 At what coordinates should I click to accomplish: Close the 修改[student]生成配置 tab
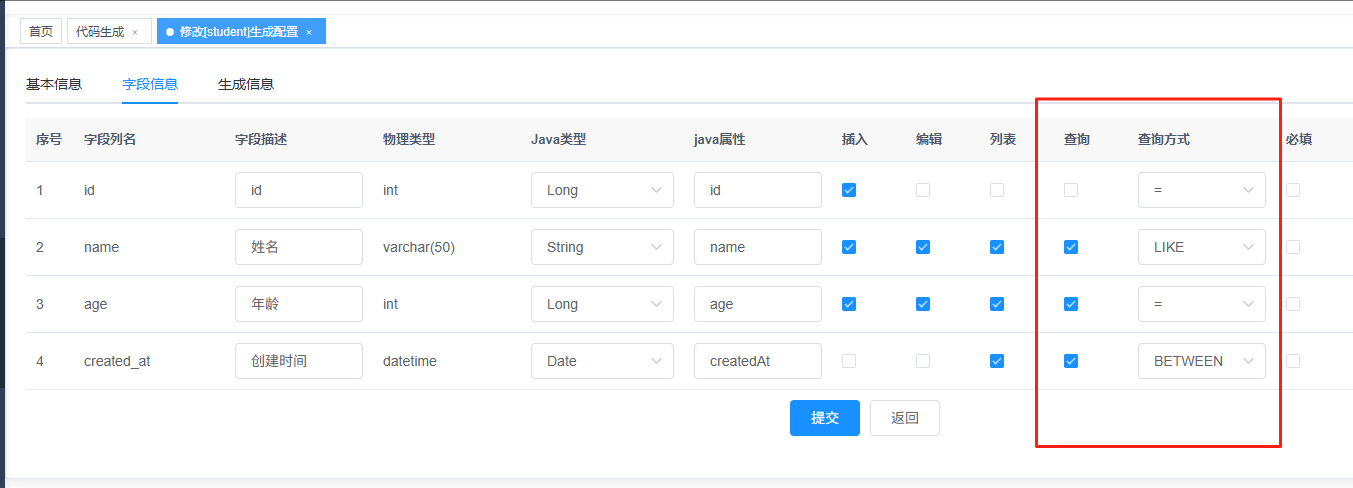309,32
